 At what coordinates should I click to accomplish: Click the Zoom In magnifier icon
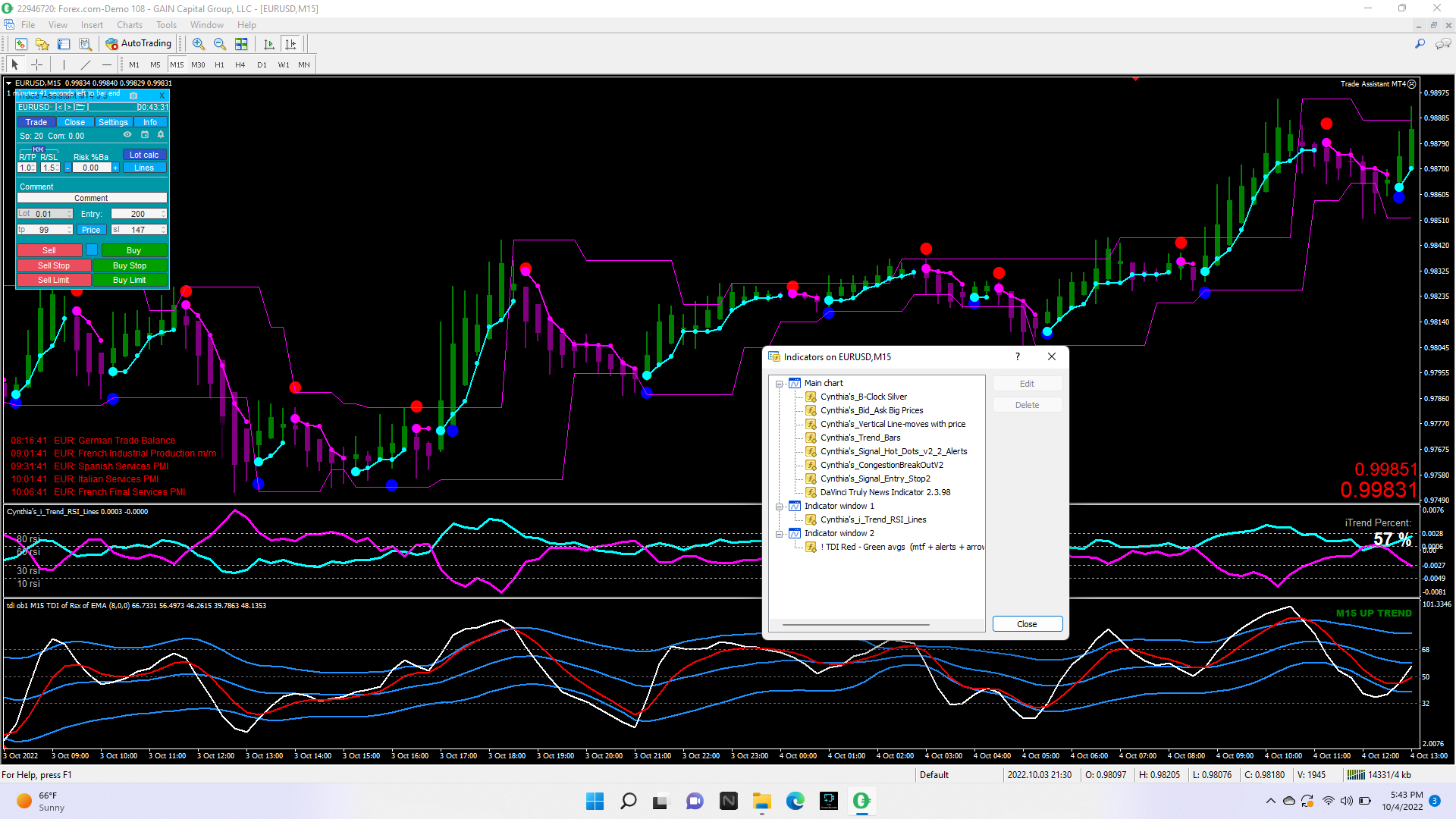[x=199, y=44]
